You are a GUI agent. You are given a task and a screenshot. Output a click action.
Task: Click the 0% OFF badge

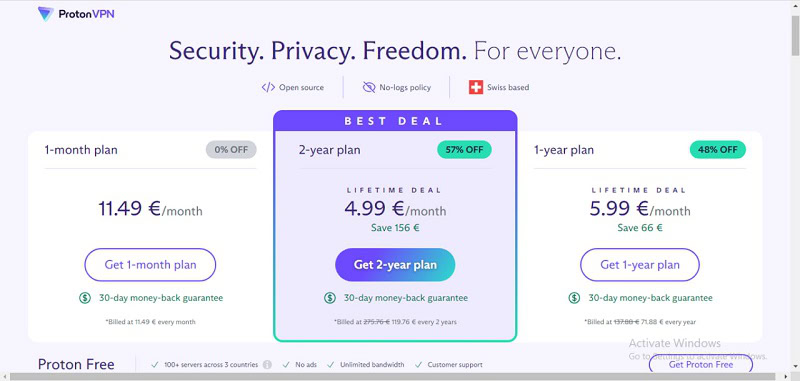click(231, 150)
